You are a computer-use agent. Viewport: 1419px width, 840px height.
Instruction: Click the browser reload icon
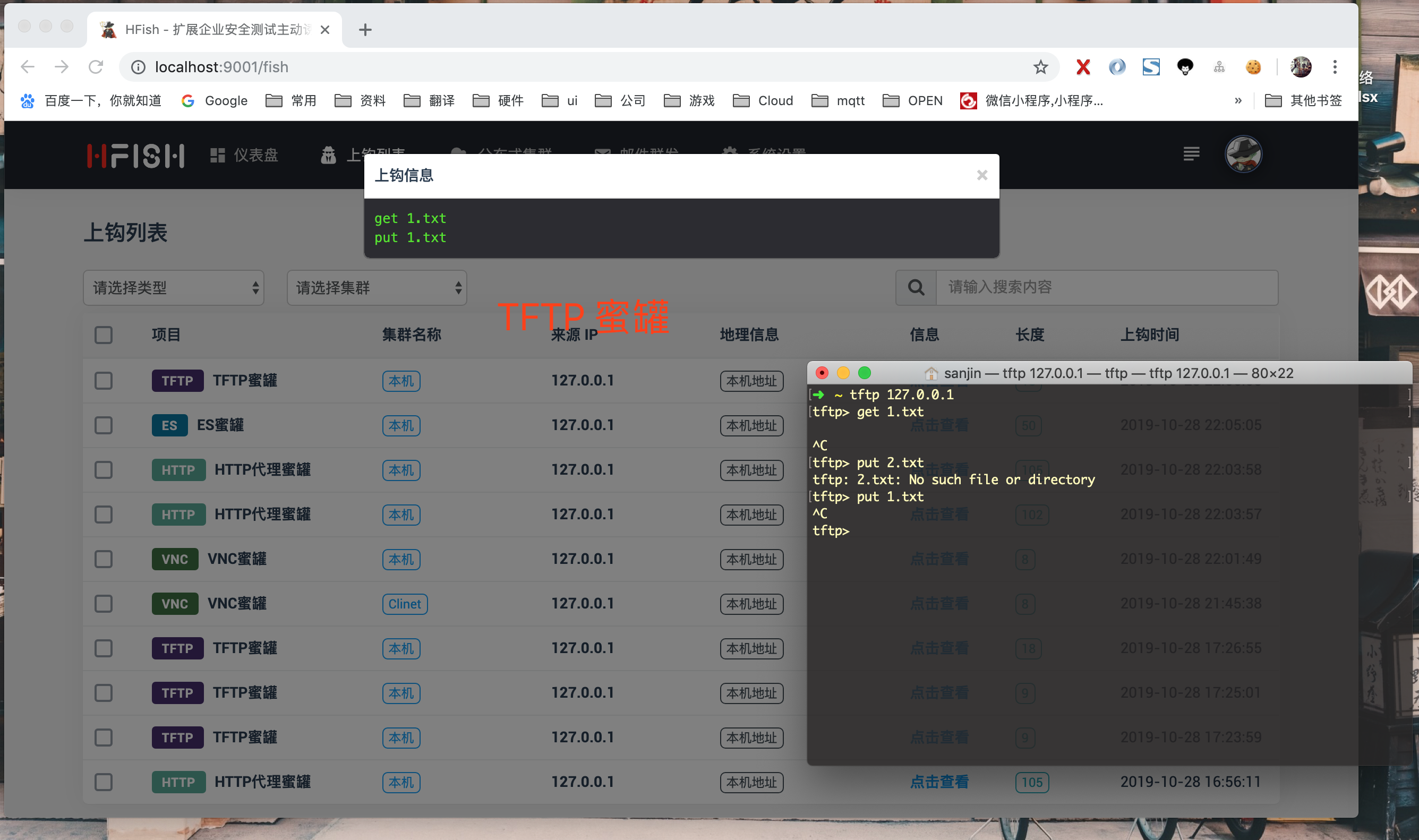tap(96, 67)
